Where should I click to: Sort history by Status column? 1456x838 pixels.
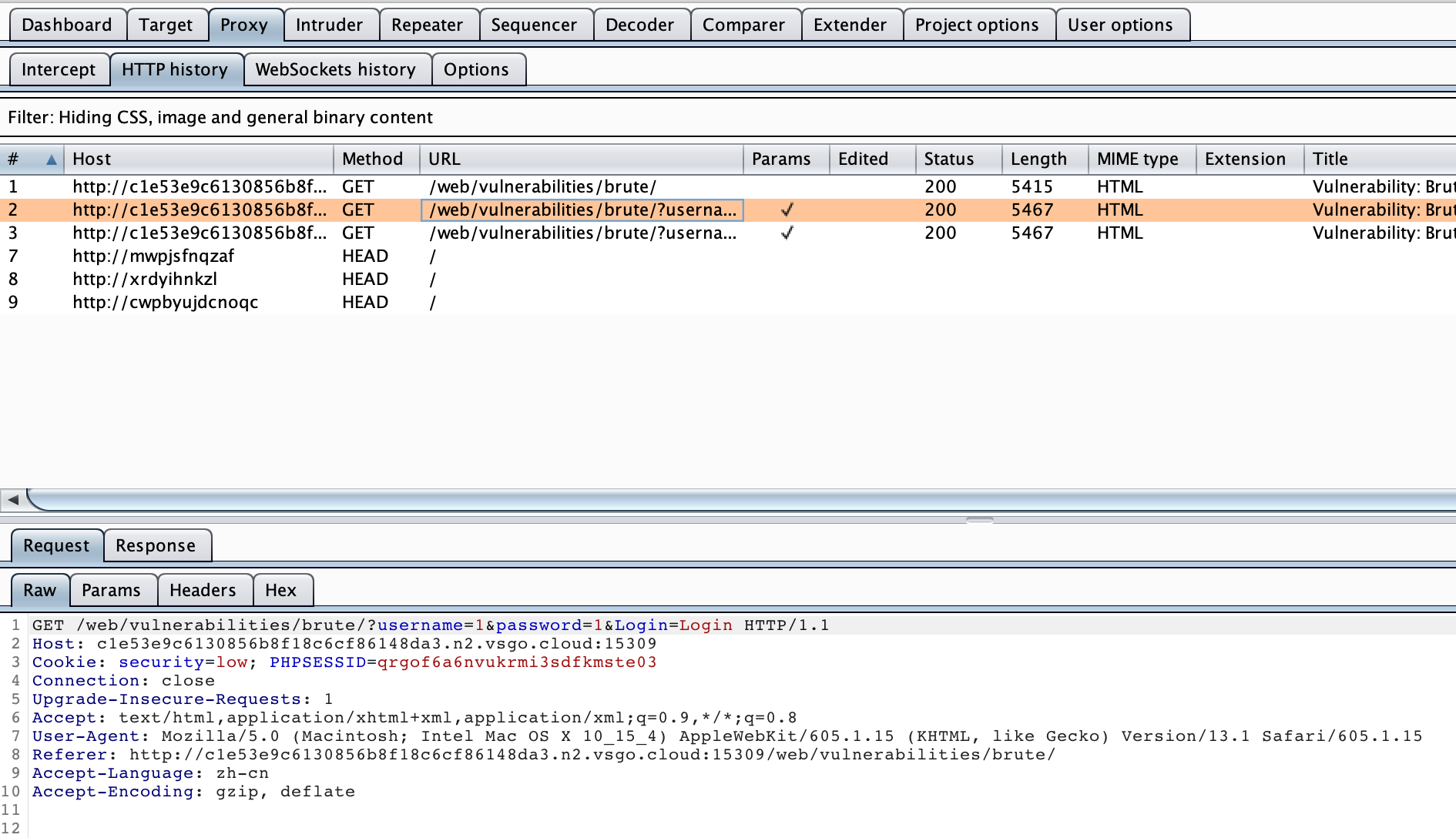[x=959, y=159]
